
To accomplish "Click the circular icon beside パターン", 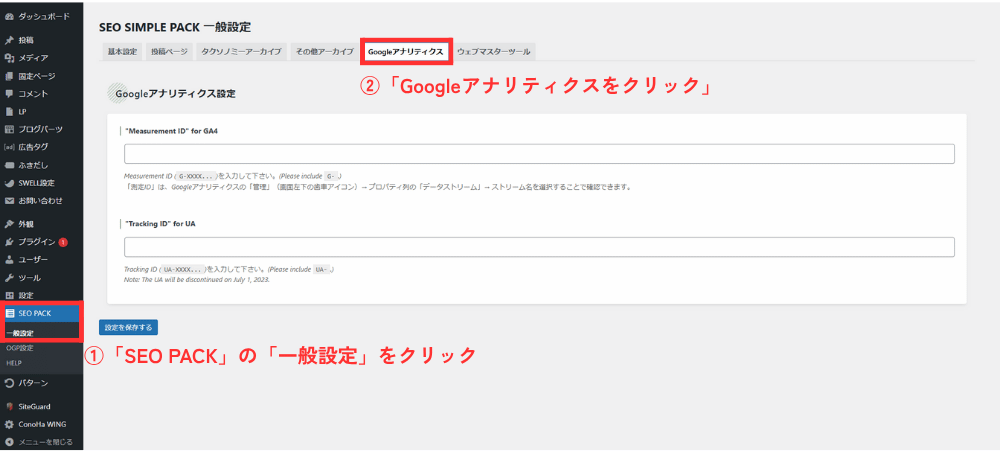I will click(x=9, y=383).
